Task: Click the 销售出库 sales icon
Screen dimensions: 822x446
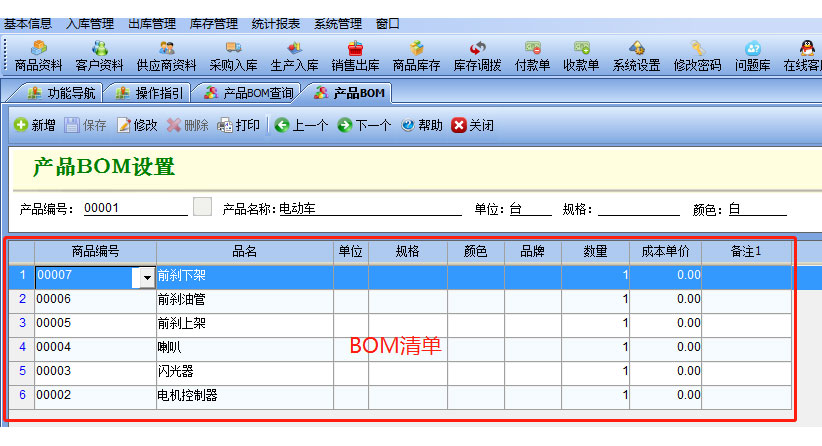Action: 355,56
